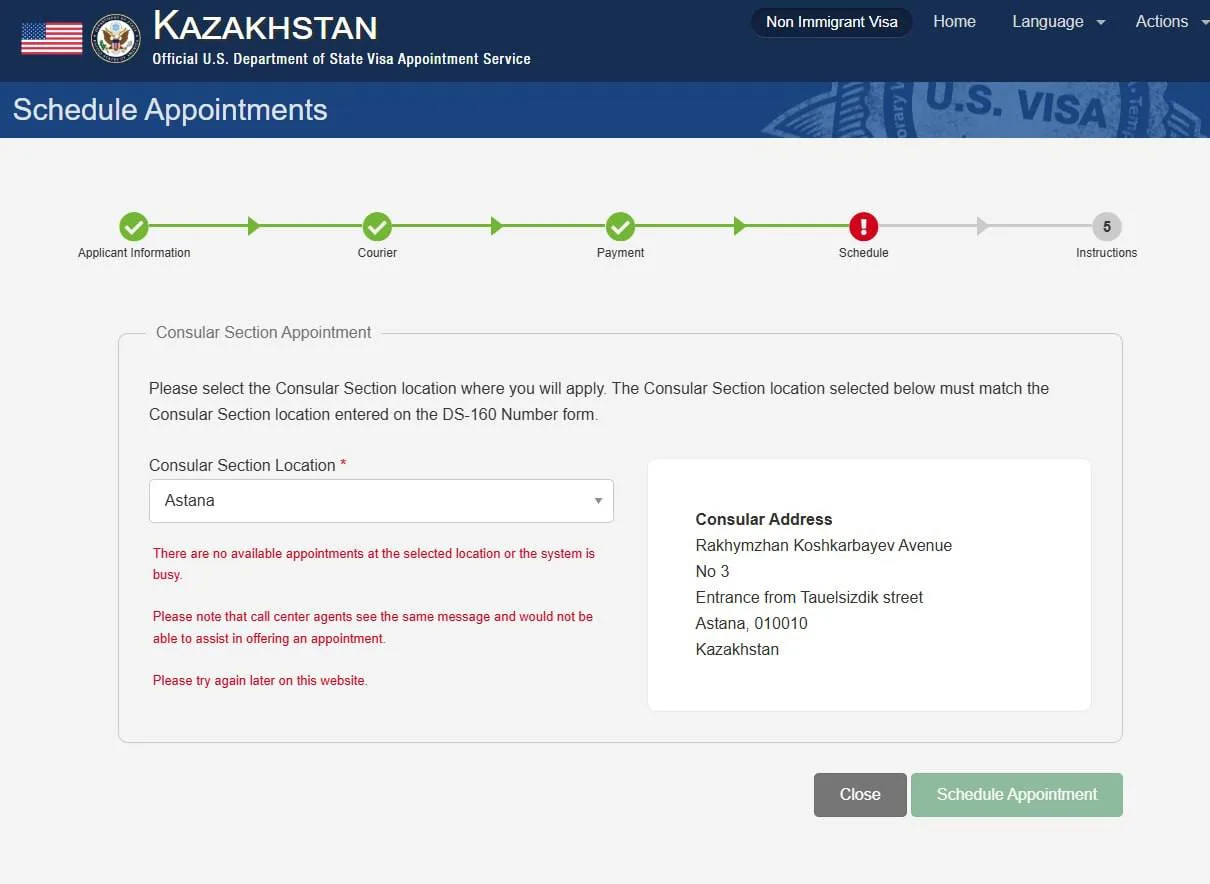Click the US flag icon
The image size is (1210, 884).
pyautogui.click(x=52, y=39)
